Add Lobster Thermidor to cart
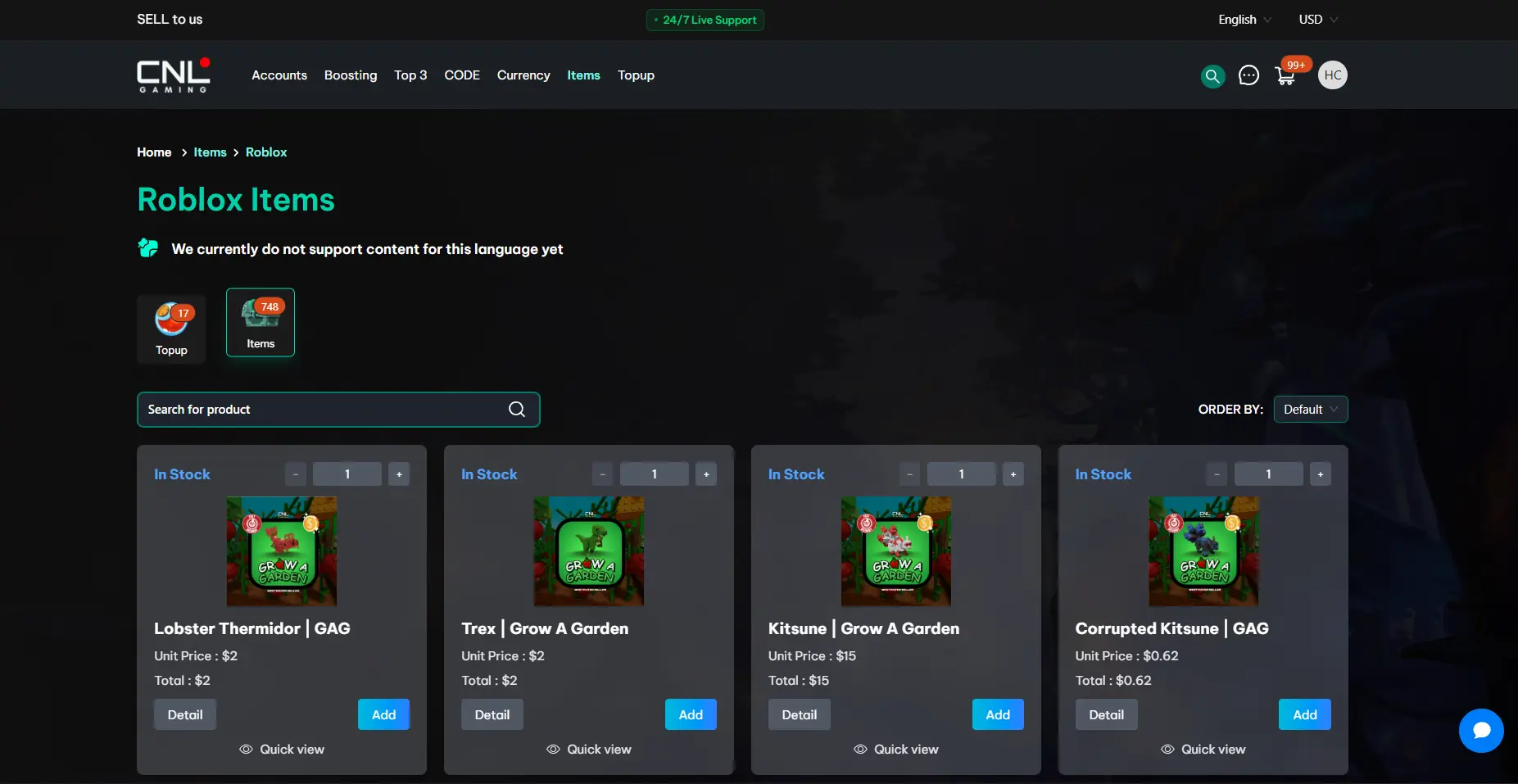This screenshot has height=784, width=1518. (x=383, y=714)
